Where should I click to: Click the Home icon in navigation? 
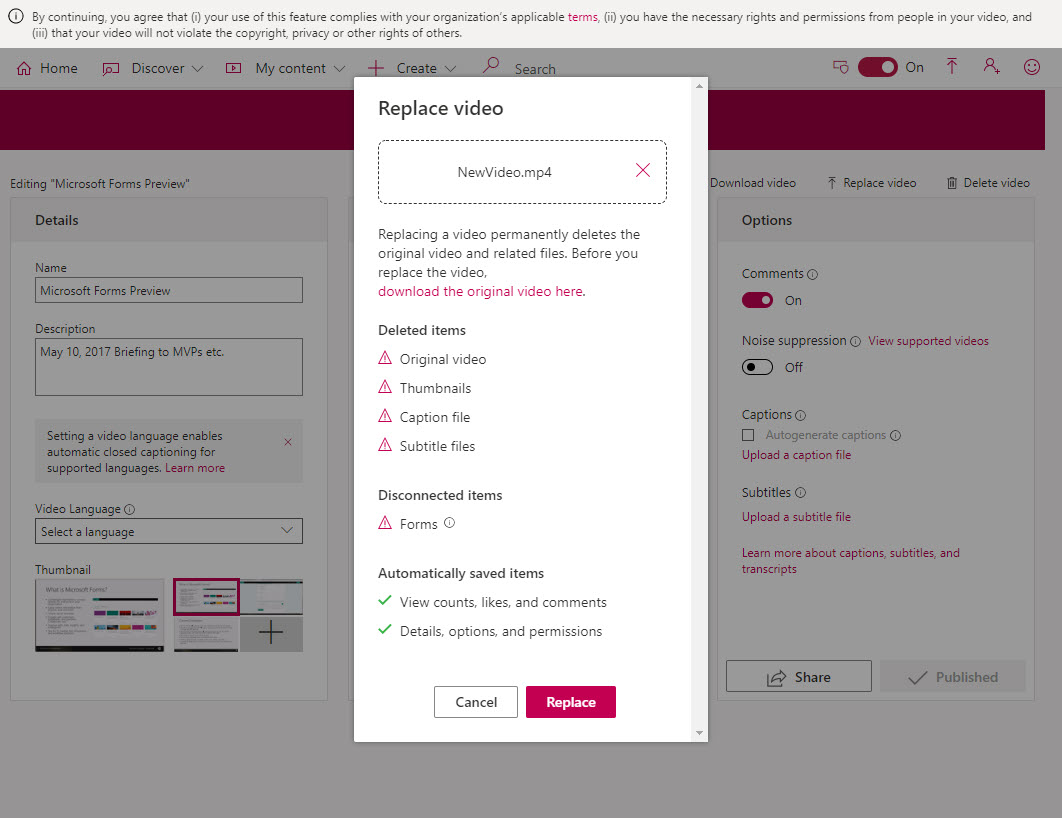click(x=24, y=68)
